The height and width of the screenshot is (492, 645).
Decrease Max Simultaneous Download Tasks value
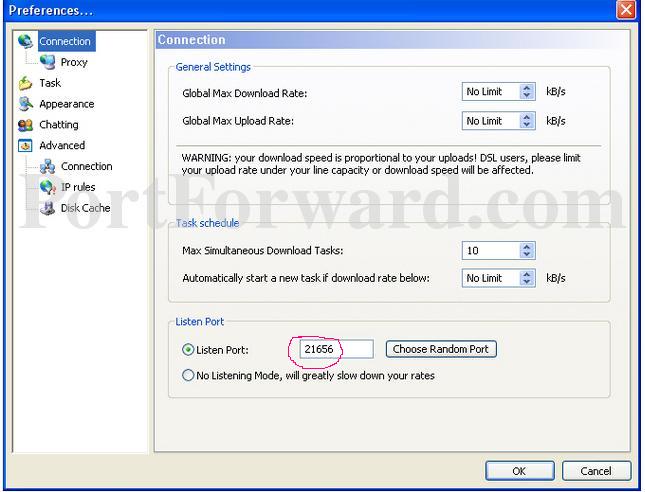pos(527,254)
